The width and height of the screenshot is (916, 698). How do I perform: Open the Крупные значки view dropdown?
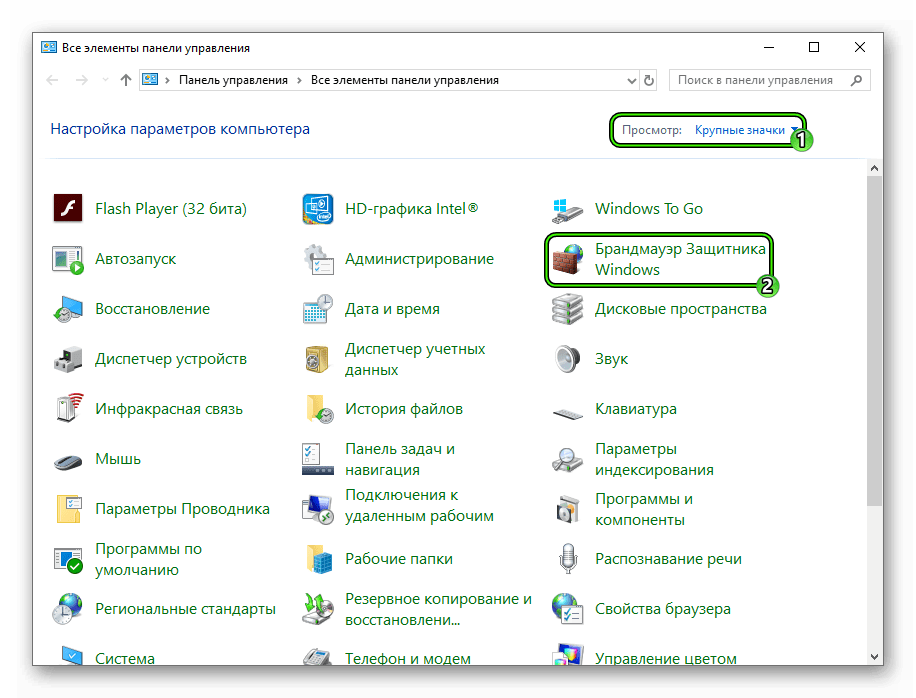point(746,130)
